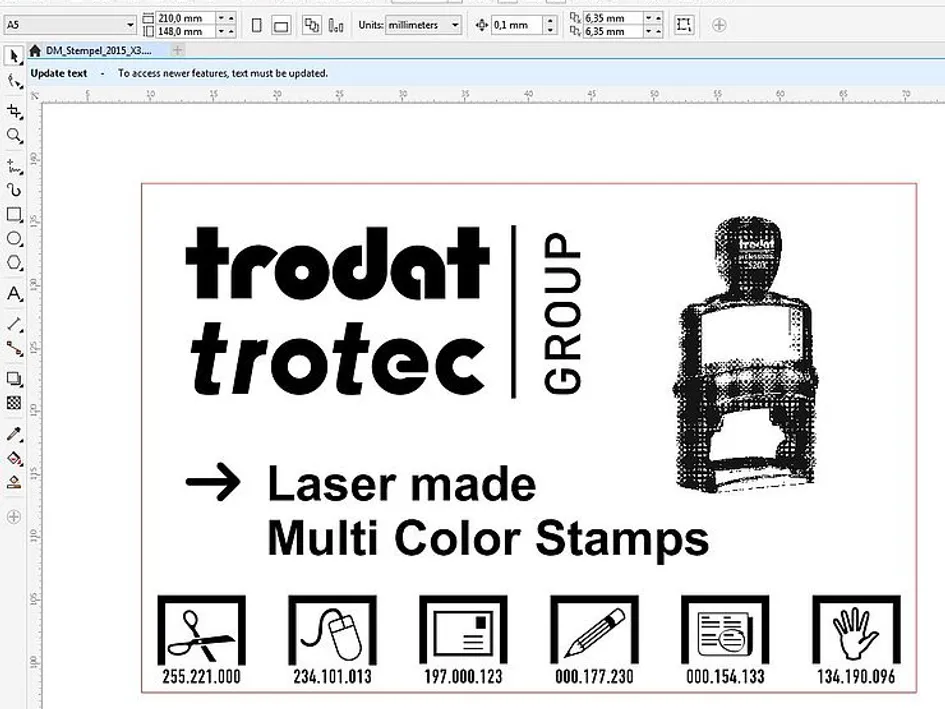Select the Connector tool
945x709 pixels.
coord(13,348)
